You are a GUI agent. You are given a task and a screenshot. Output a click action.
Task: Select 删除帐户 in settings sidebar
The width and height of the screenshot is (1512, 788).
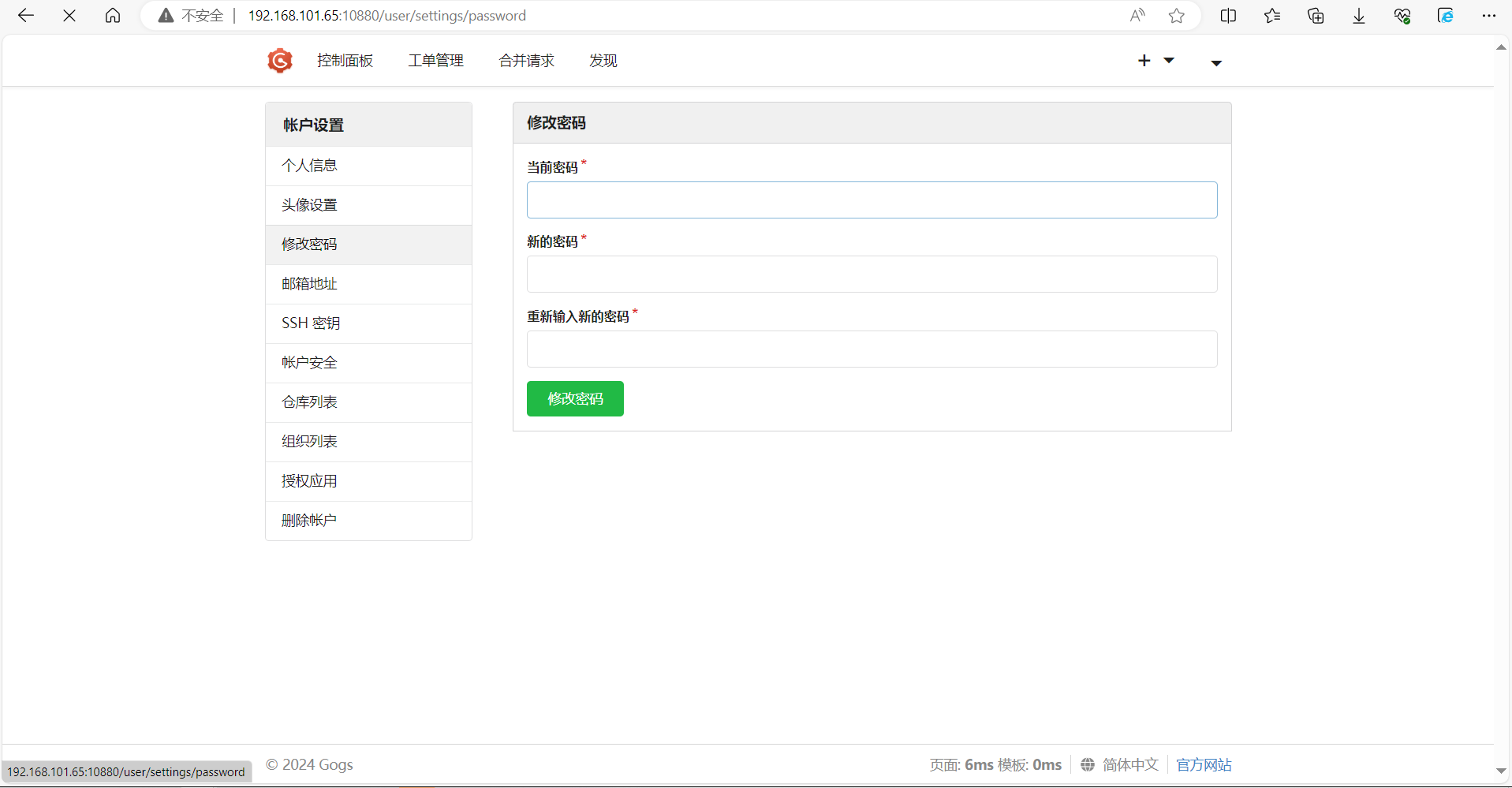[x=368, y=521]
